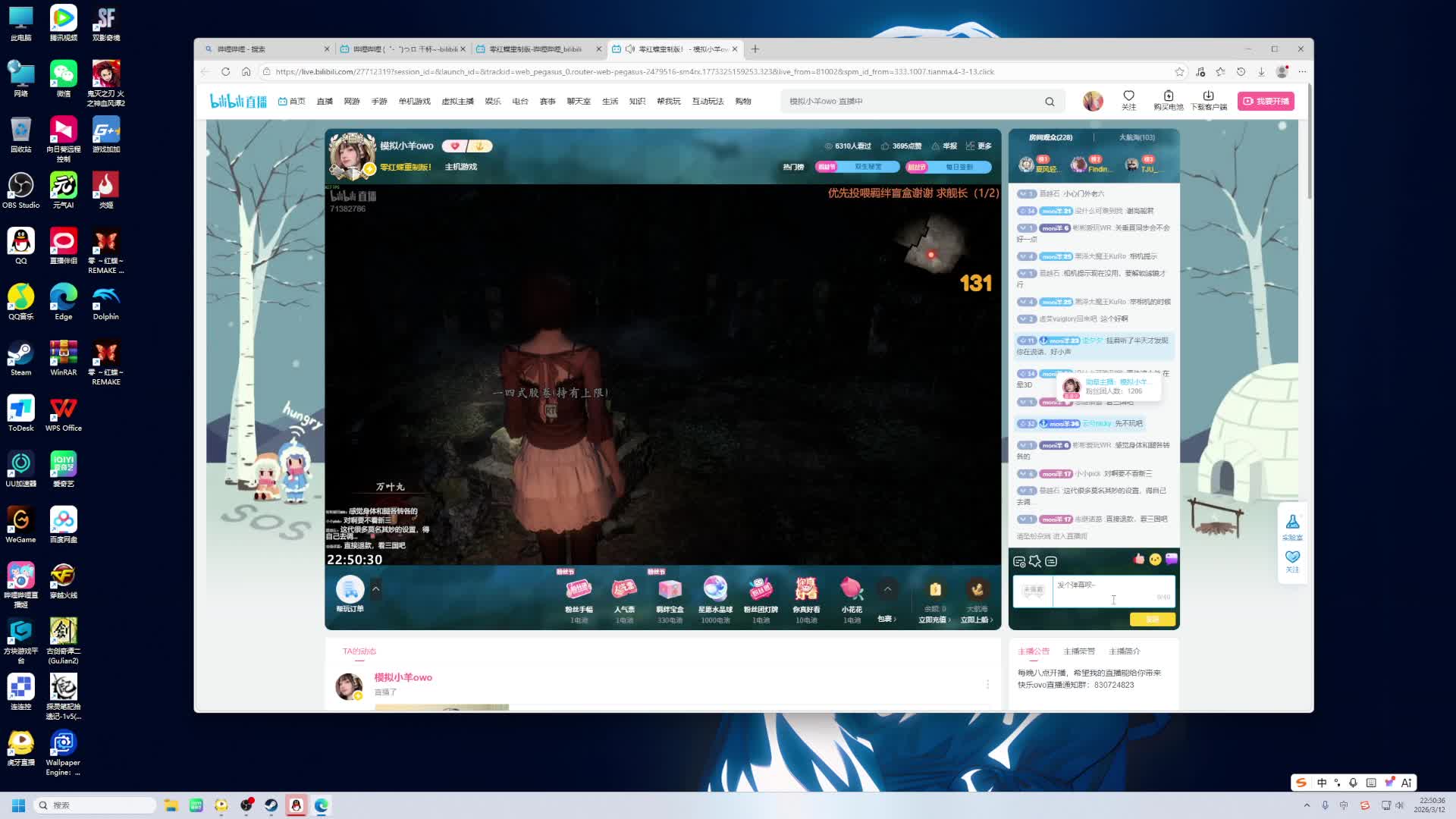This screenshot has height=819, width=1456.
Task: Click 下载客户端 download icon
Action: pos(1208,96)
